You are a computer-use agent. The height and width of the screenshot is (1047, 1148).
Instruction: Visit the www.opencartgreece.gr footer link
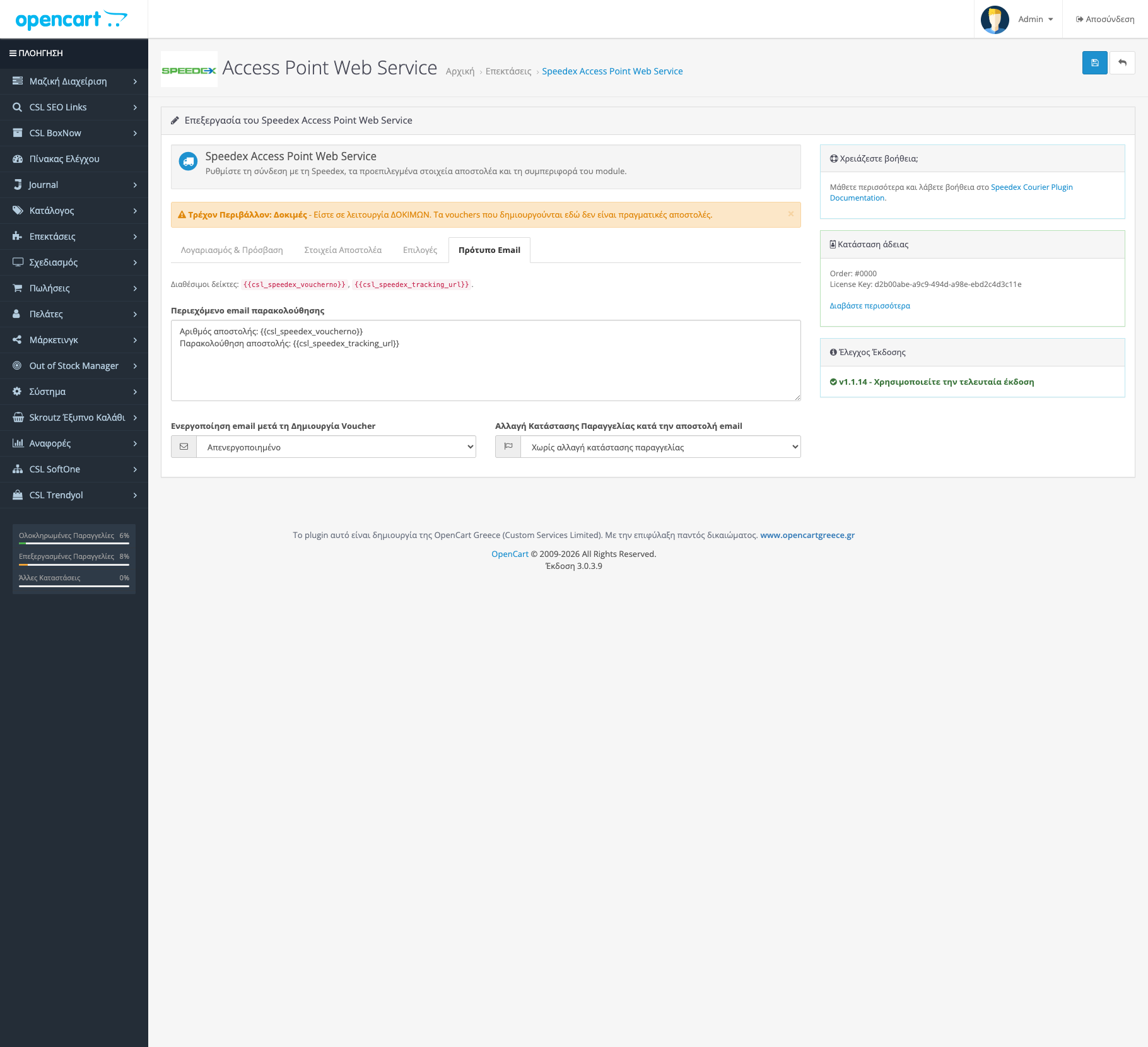[x=807, y=535]
